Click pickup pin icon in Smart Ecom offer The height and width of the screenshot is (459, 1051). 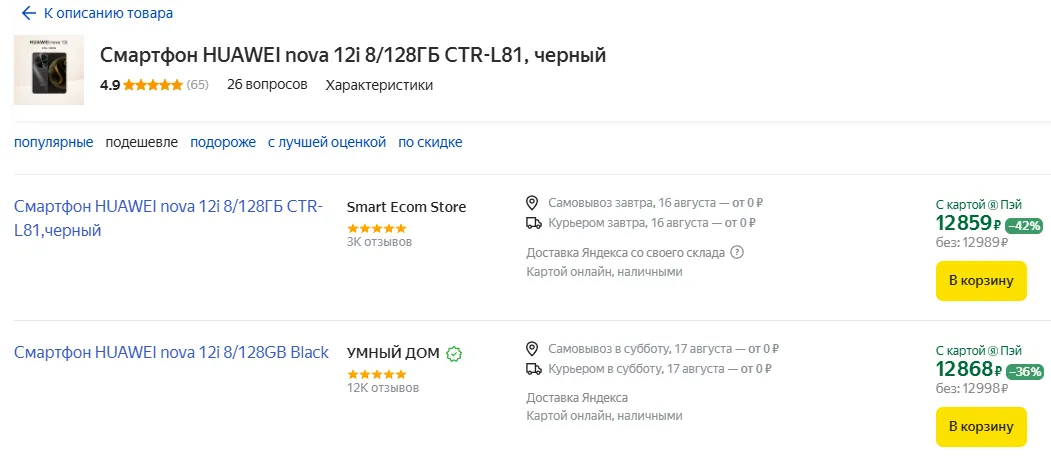534,202
